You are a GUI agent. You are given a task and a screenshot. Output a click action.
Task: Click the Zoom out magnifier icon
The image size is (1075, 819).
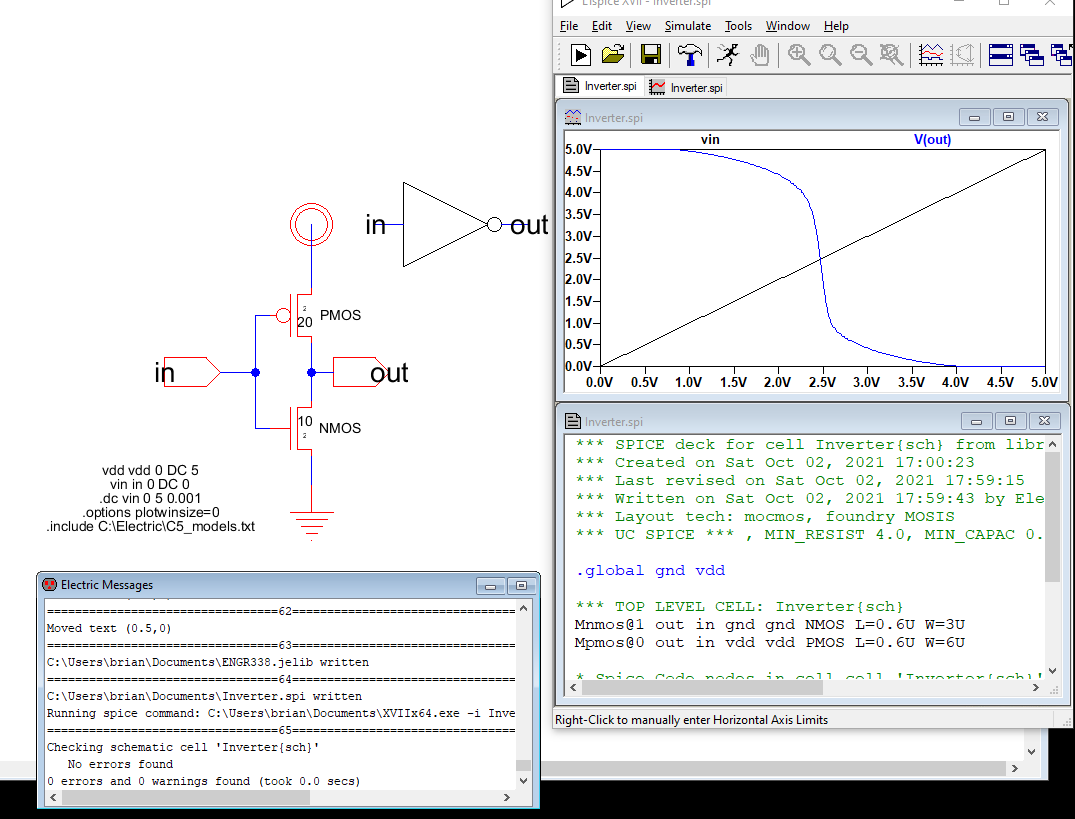[x=861, y=55]
